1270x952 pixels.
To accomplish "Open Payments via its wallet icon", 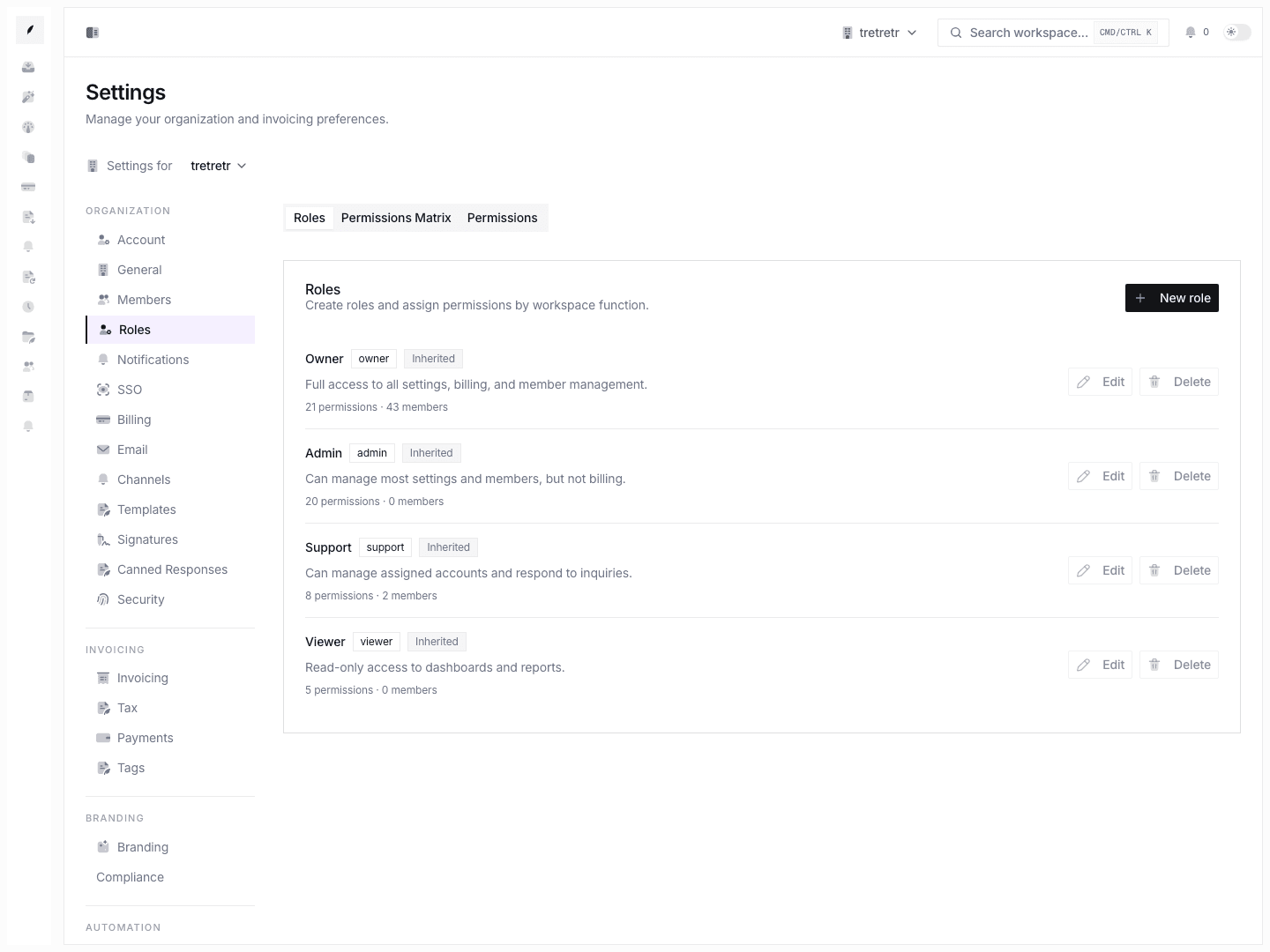I will tap(103, 738).
